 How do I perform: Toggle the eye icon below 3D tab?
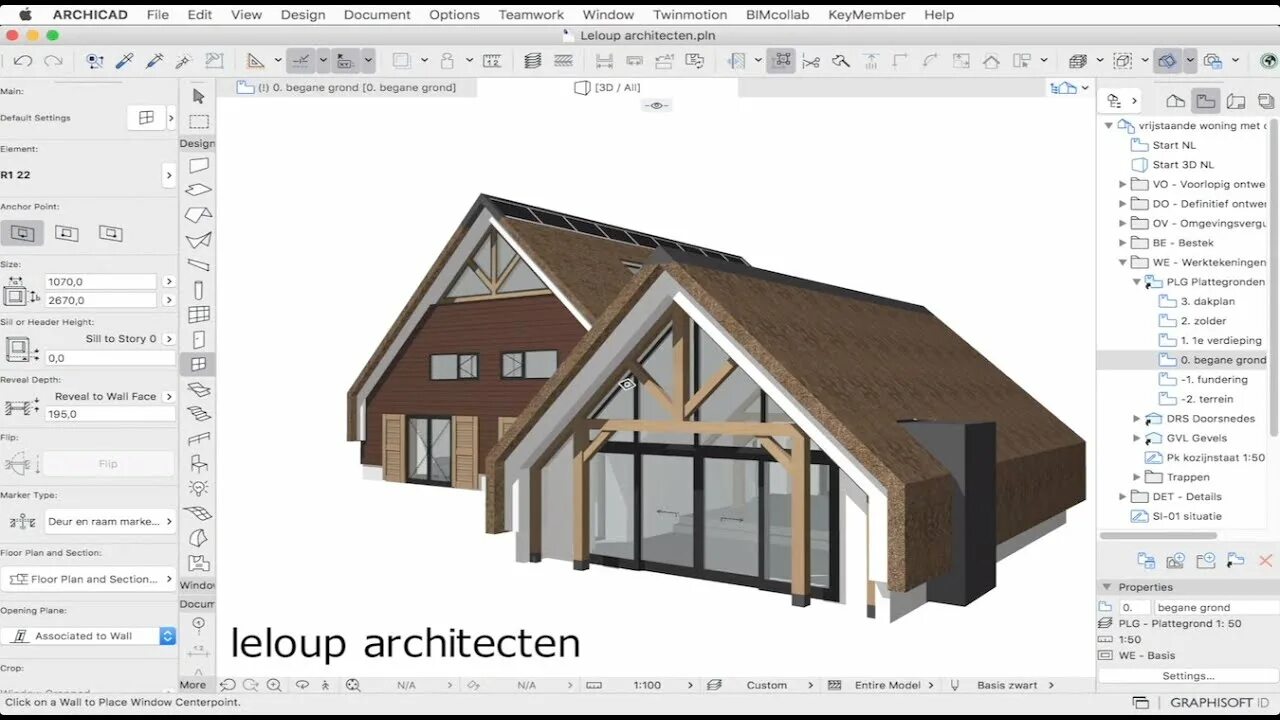point(657,105)
